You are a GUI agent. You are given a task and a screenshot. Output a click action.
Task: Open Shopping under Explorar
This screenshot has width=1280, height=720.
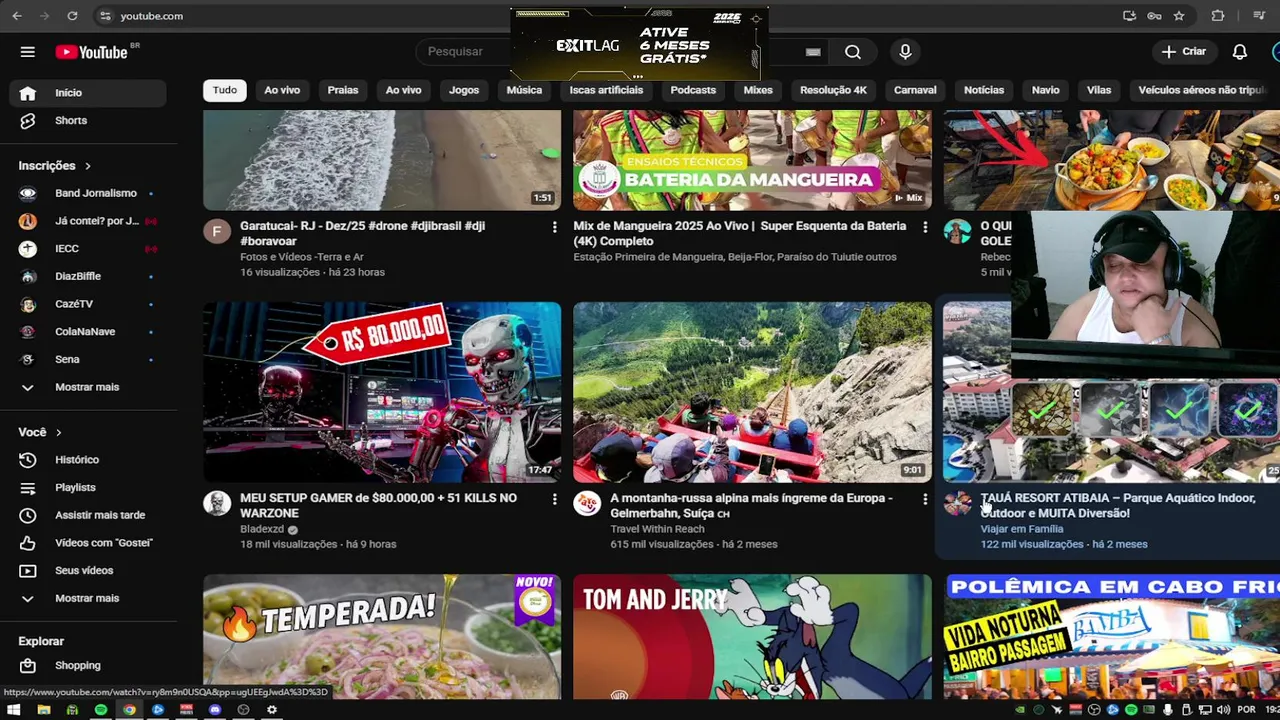pyautogui.click(x=88, y=665)
